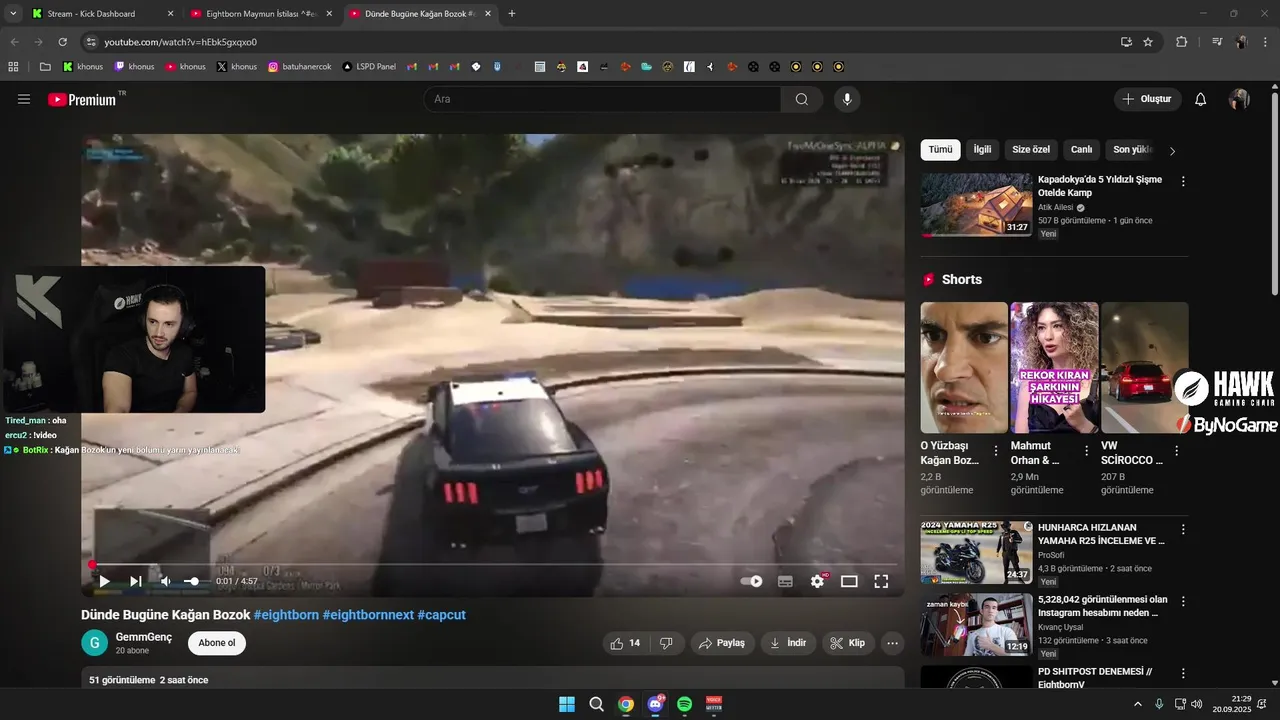Image resolution: width=1280 pixels, height=720 pixels.
Task: Open the account avatar menu
Action: coord(1239,99)
